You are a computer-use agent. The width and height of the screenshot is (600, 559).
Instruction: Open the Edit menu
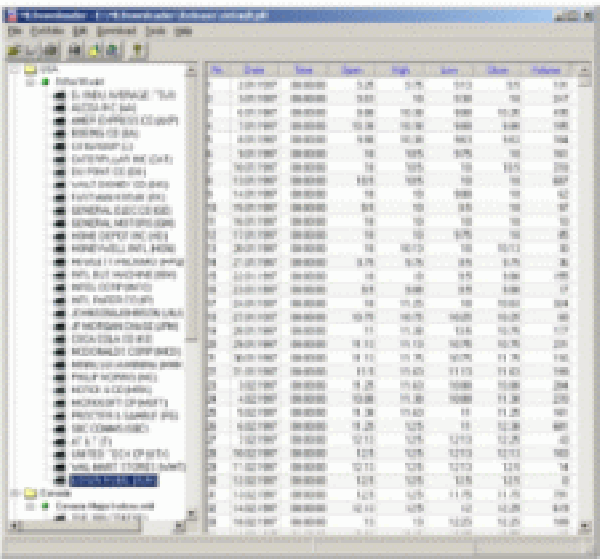tap(80, 31)
